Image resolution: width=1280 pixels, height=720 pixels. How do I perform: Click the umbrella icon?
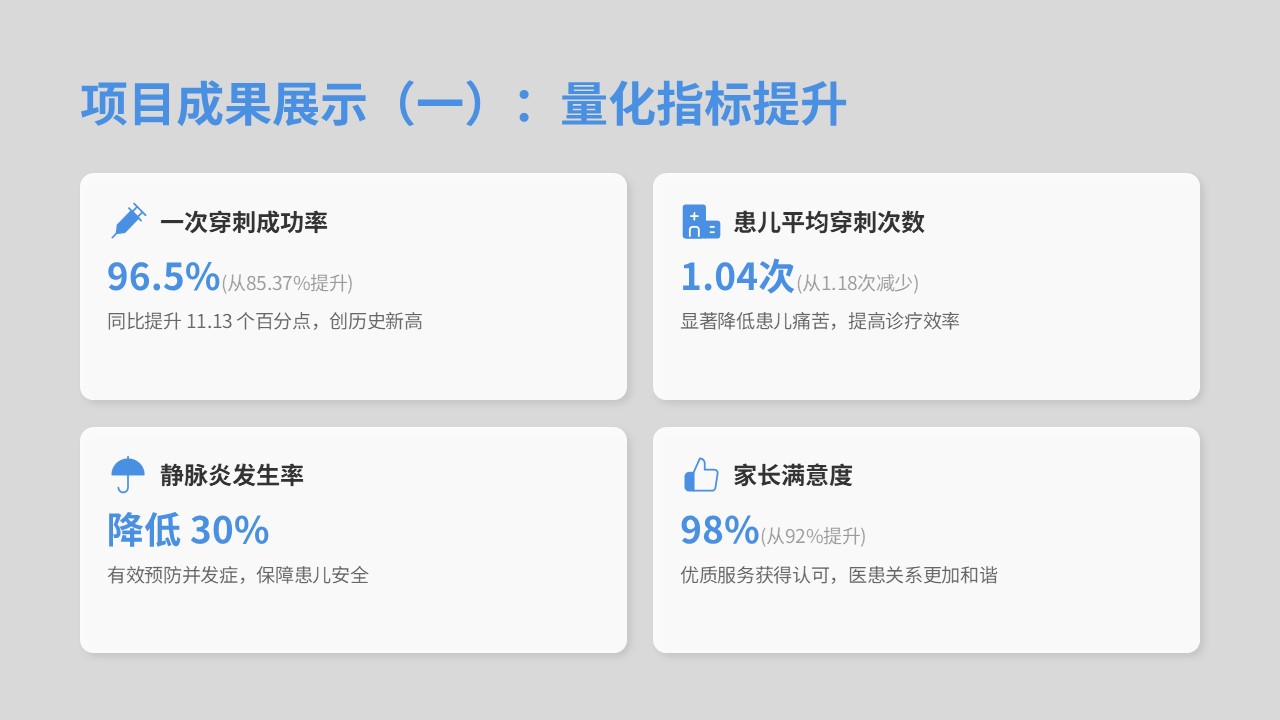pos(128,474)
